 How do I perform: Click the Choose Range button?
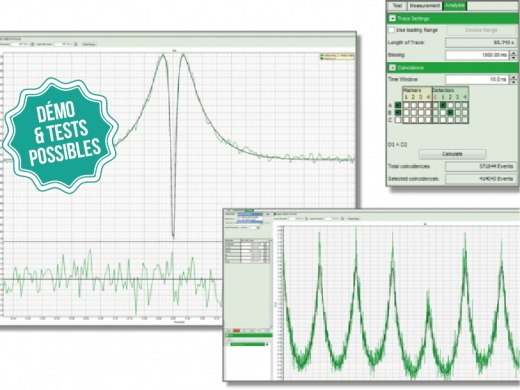(x=481, y=30)
